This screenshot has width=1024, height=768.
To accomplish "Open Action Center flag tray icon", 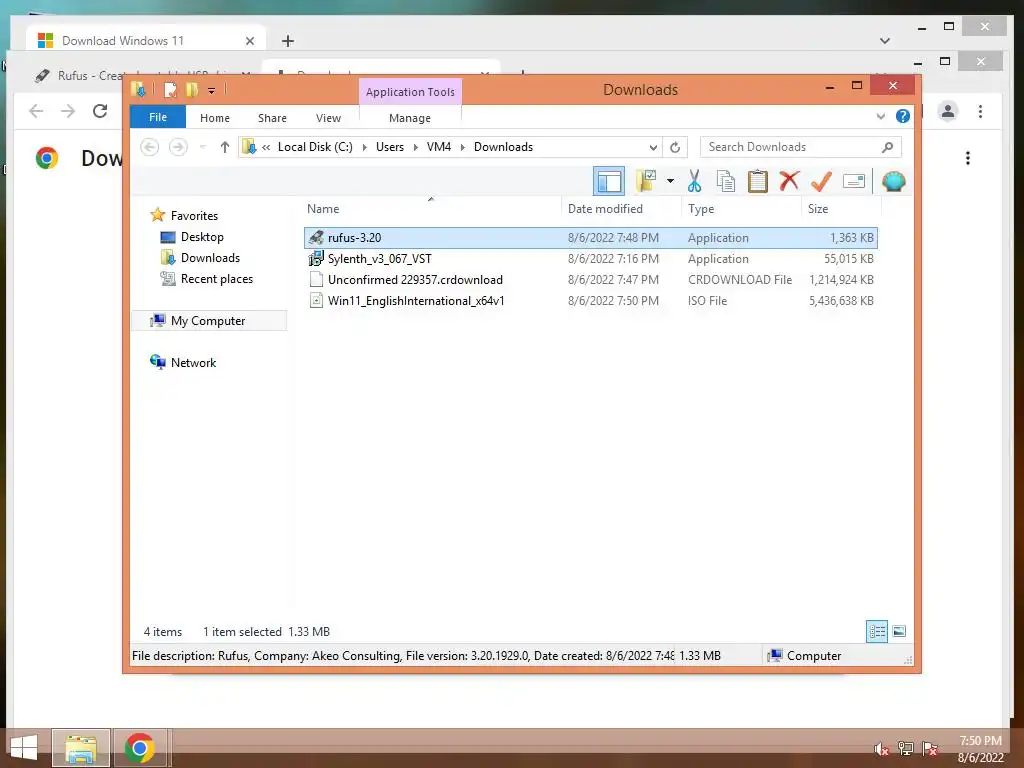I will [x=930, y=748].
